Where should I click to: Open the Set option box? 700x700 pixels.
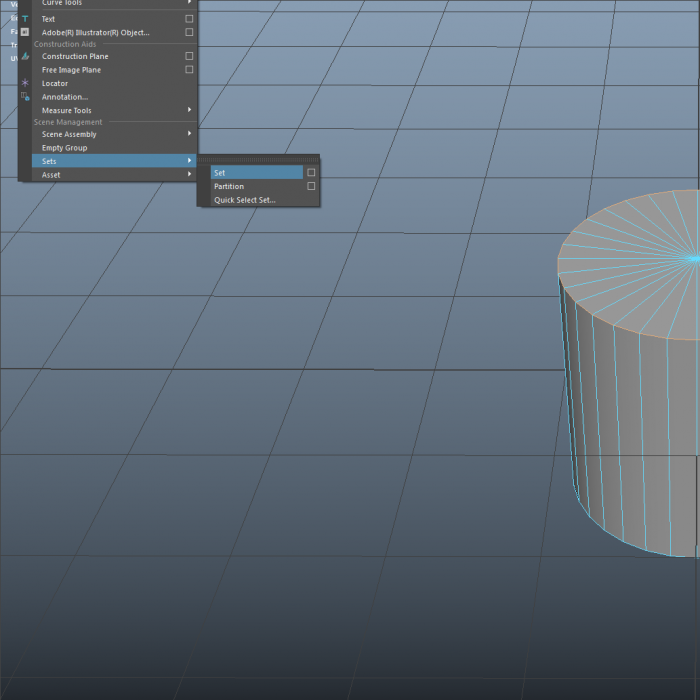311,173
